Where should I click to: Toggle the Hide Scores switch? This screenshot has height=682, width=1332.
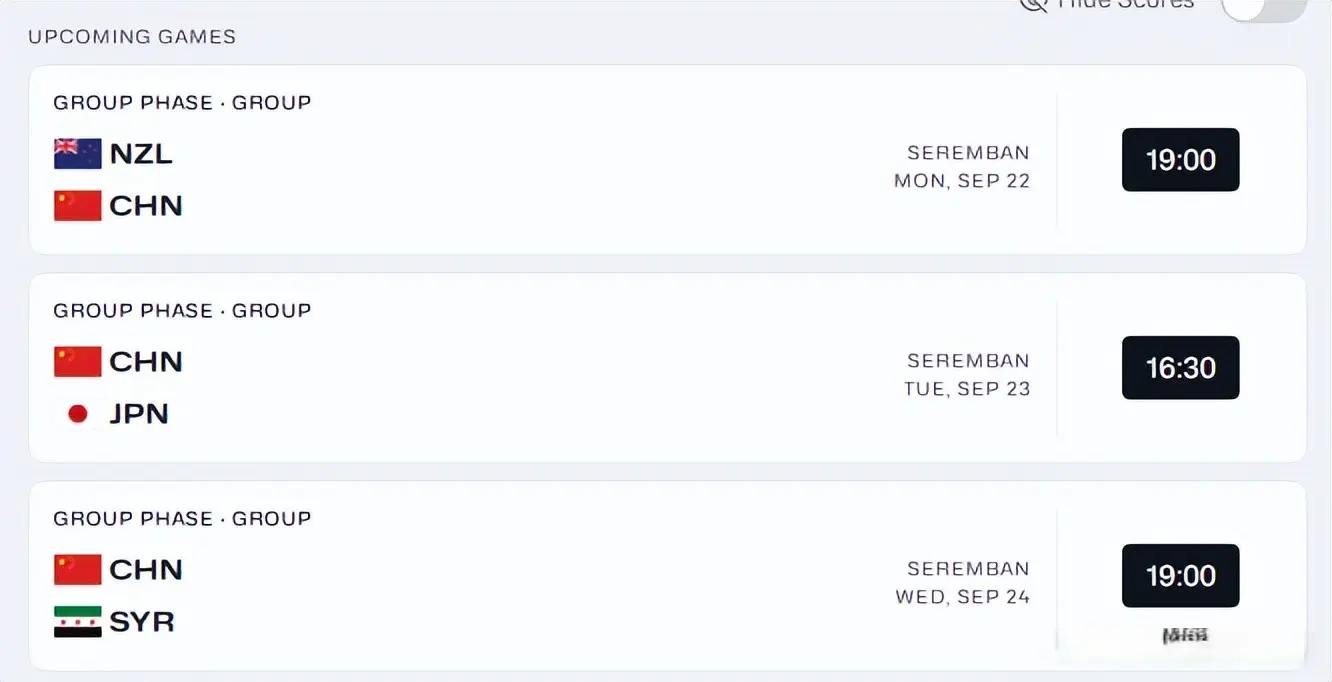pyautogui.click(x=1262, y=6)
